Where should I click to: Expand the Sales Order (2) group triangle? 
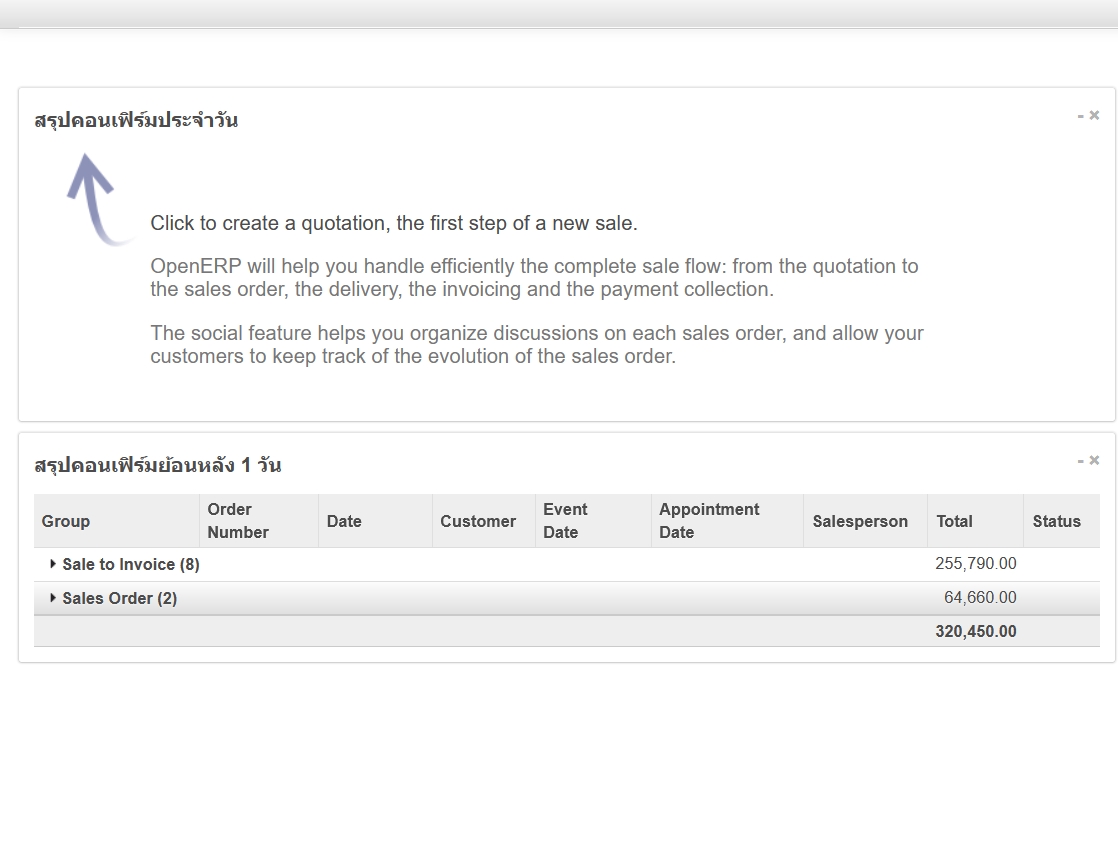pyautogui.click(x=53, y=598)
